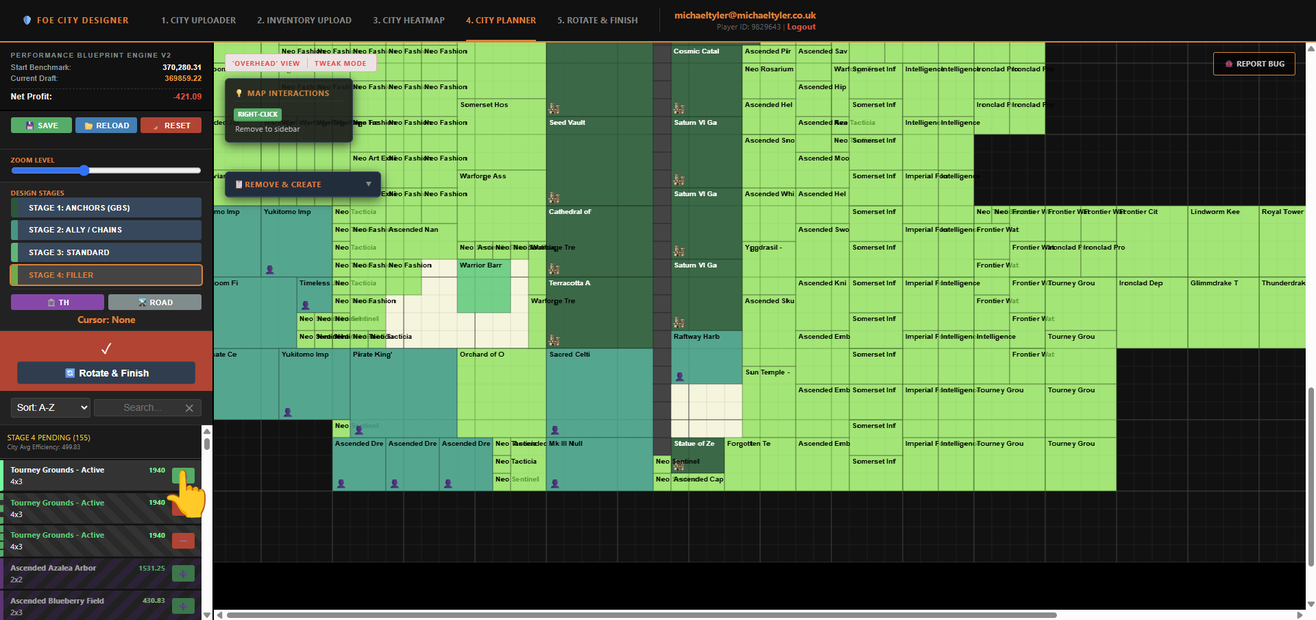Screen dimensions: 1316x620
Task: Add Ascended Azalea Arbor with its plus button
Action: pos(183,573)
